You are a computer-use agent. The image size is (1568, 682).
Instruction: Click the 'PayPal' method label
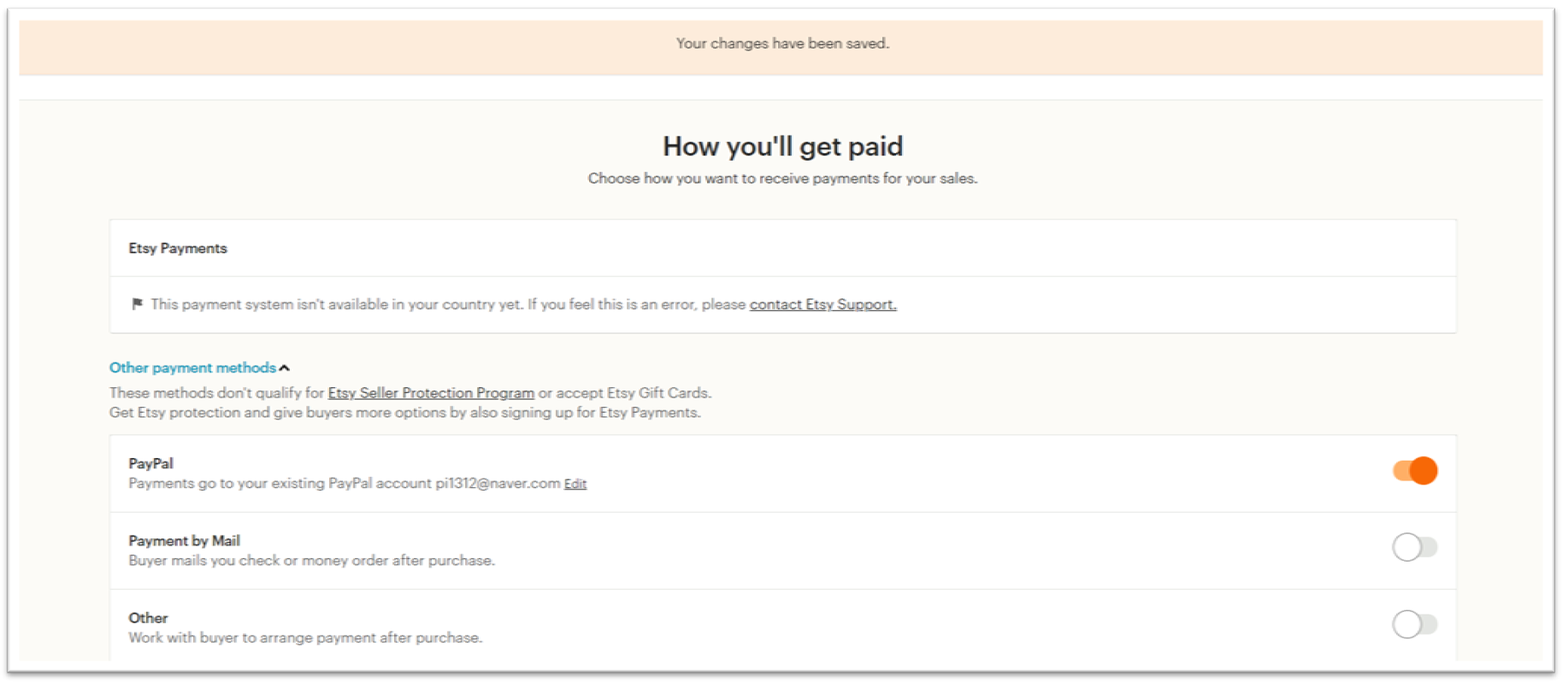[x=150, y=463]
